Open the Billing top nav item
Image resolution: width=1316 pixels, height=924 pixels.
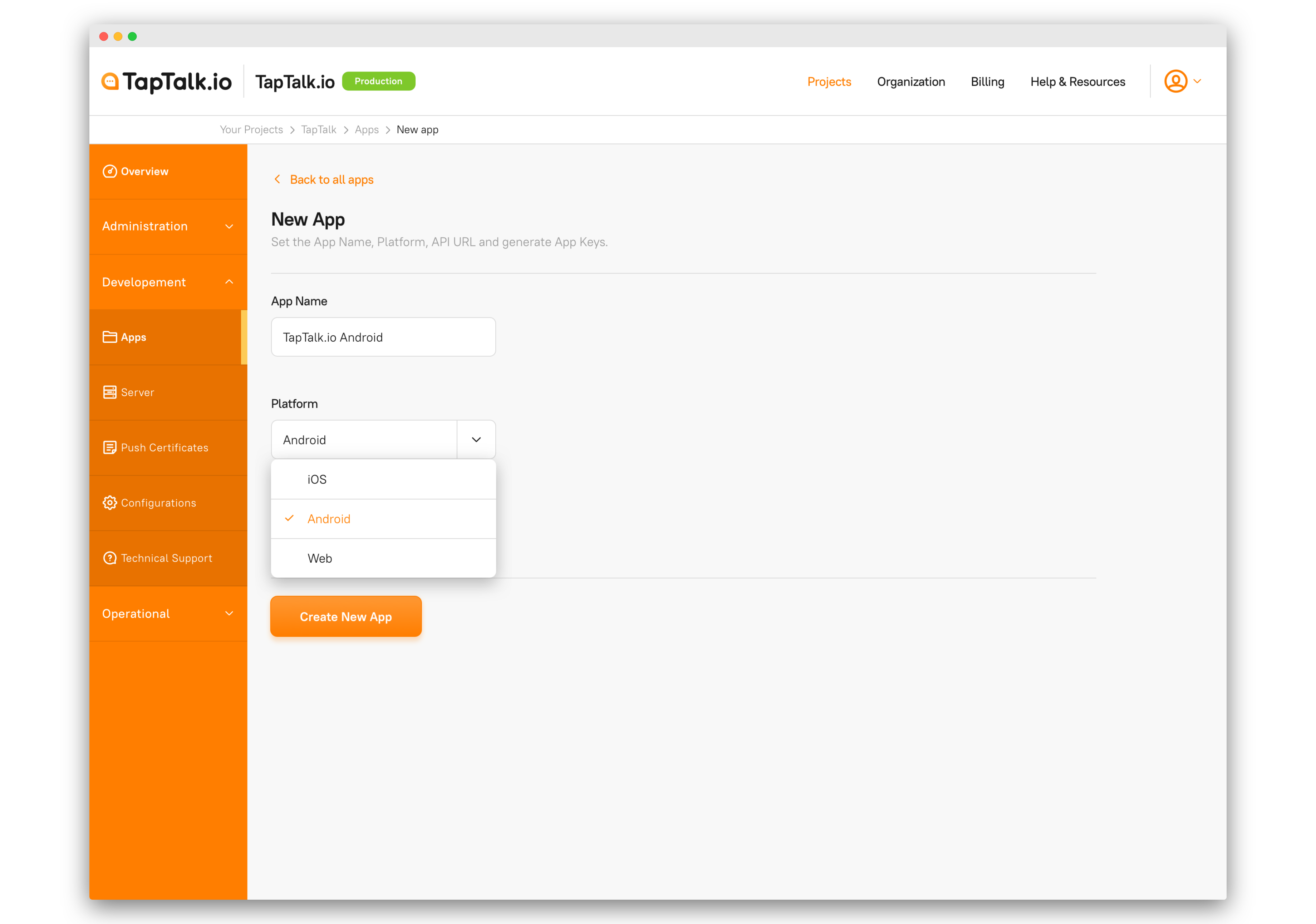tap(987, 81)
